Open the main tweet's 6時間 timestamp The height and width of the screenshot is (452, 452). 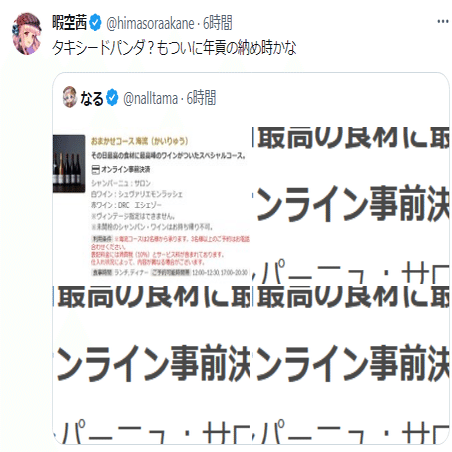[217, 23]
